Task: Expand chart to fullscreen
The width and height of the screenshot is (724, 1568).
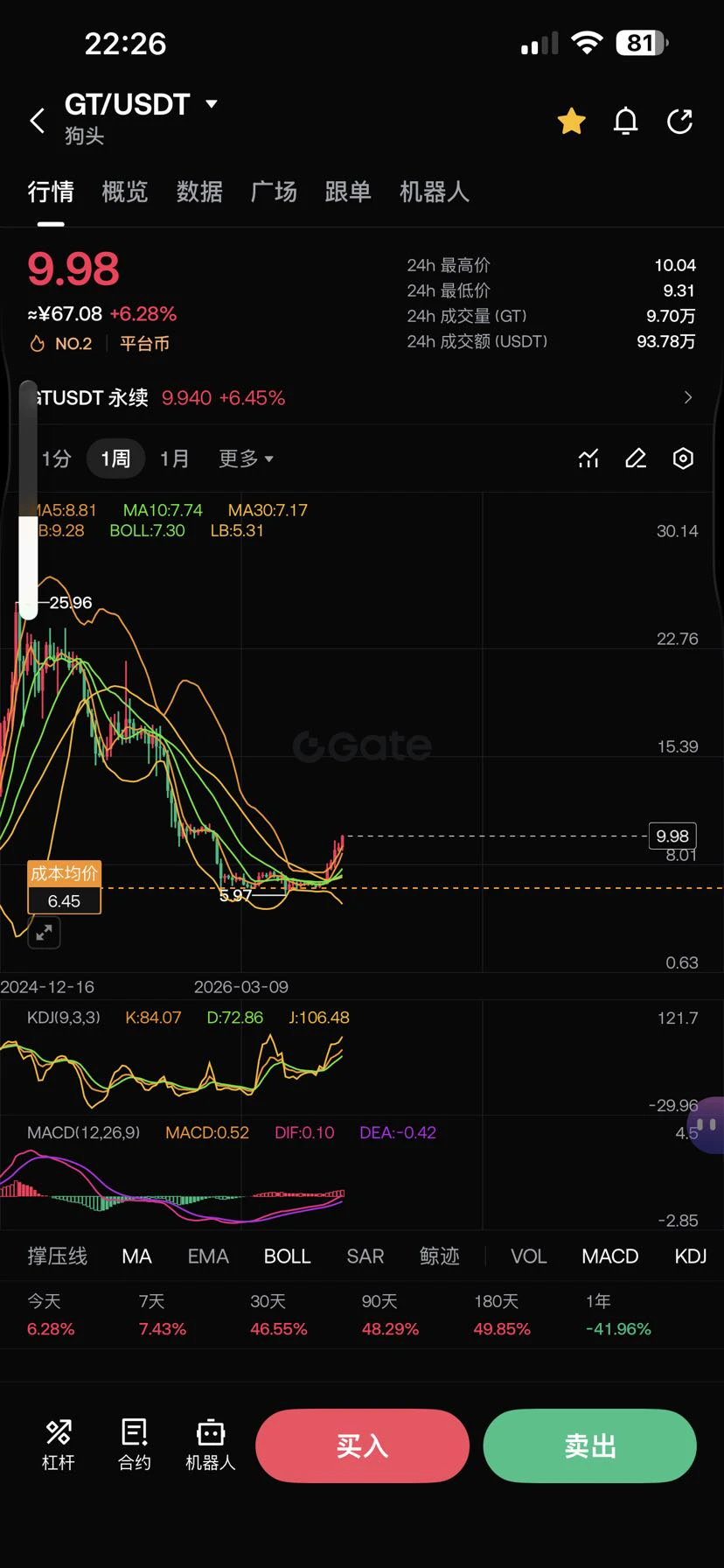Action: pyautogui.click(x=44, y=933)
